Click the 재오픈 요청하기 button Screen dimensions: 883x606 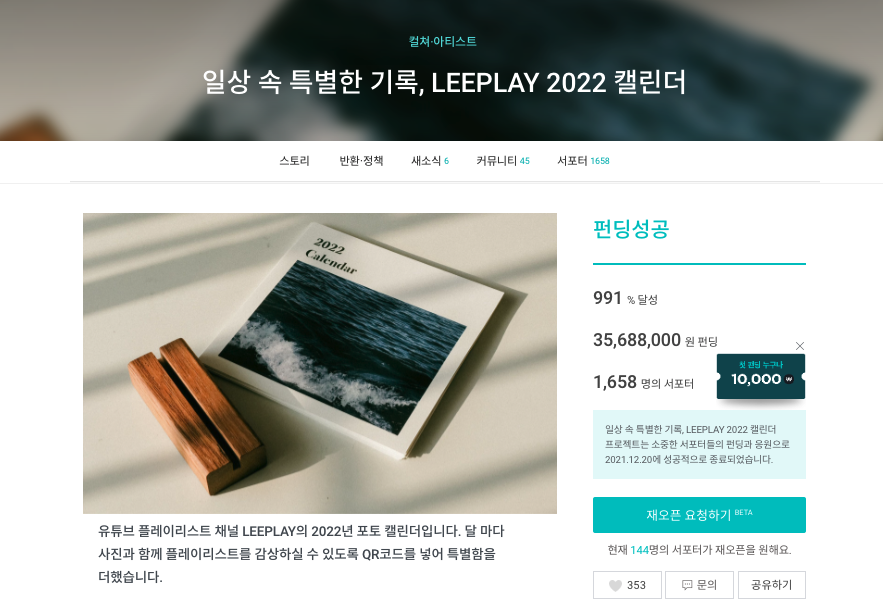(x=699, y=515)
